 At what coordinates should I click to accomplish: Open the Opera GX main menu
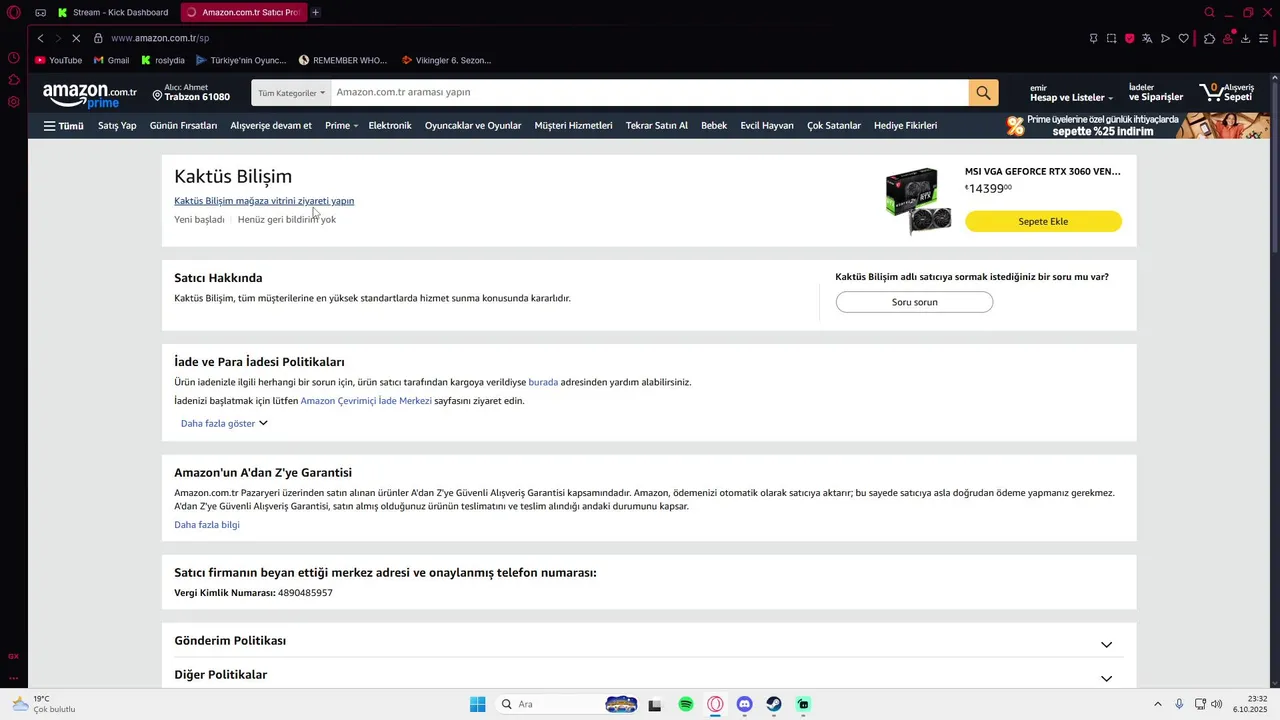point(14,13)
